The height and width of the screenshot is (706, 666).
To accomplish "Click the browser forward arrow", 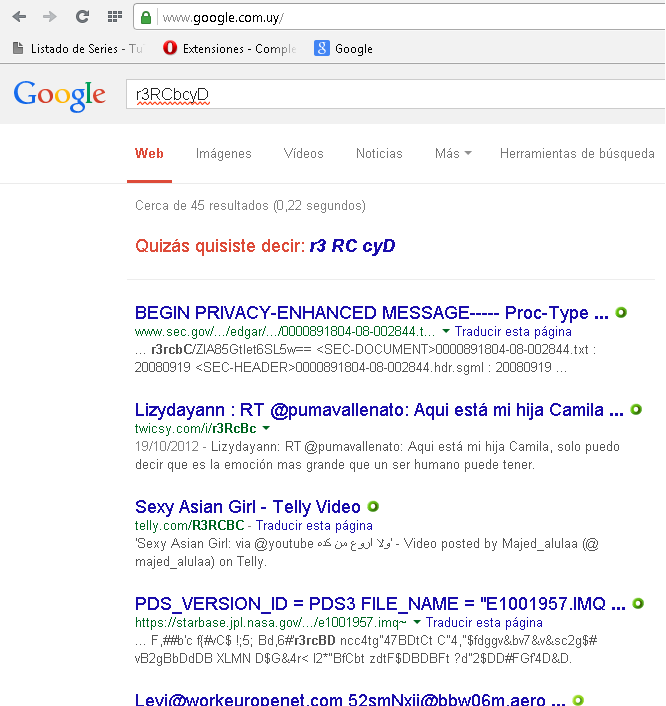I will [50, 17].
